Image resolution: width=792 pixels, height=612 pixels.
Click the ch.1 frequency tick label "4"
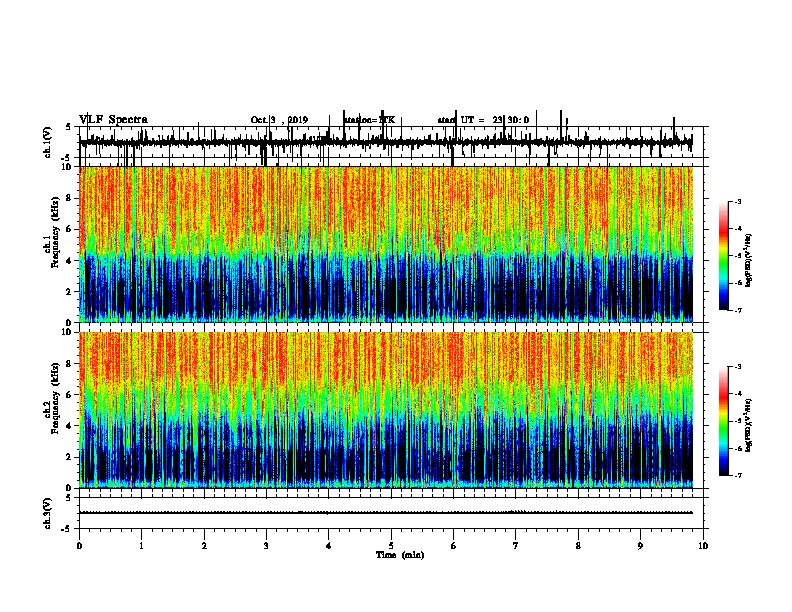69,261
